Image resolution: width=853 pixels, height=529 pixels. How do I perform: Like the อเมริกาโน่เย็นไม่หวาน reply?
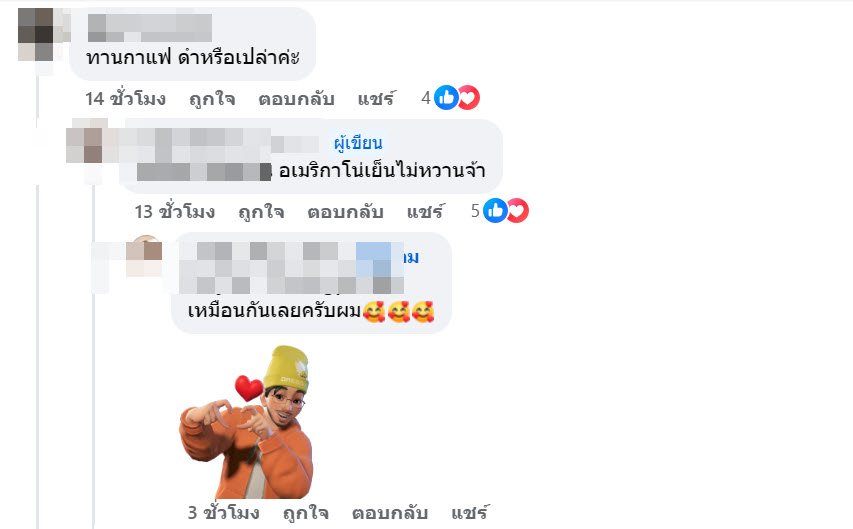tap(262, 212)
